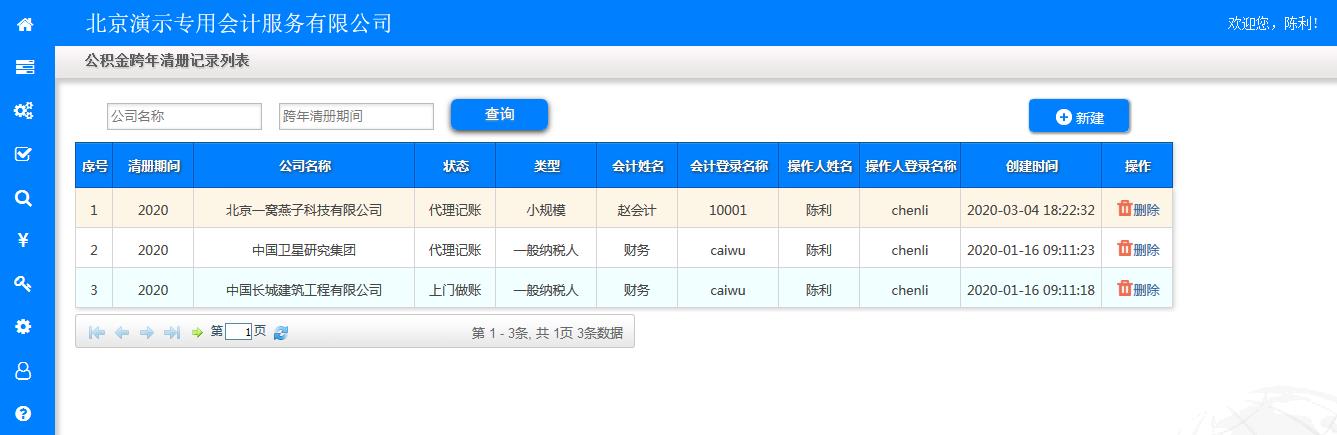Screen dimensions: 1337x435
Task: Click the 操作 column header
Action: pyautogui.click(x=1137, y=166)
